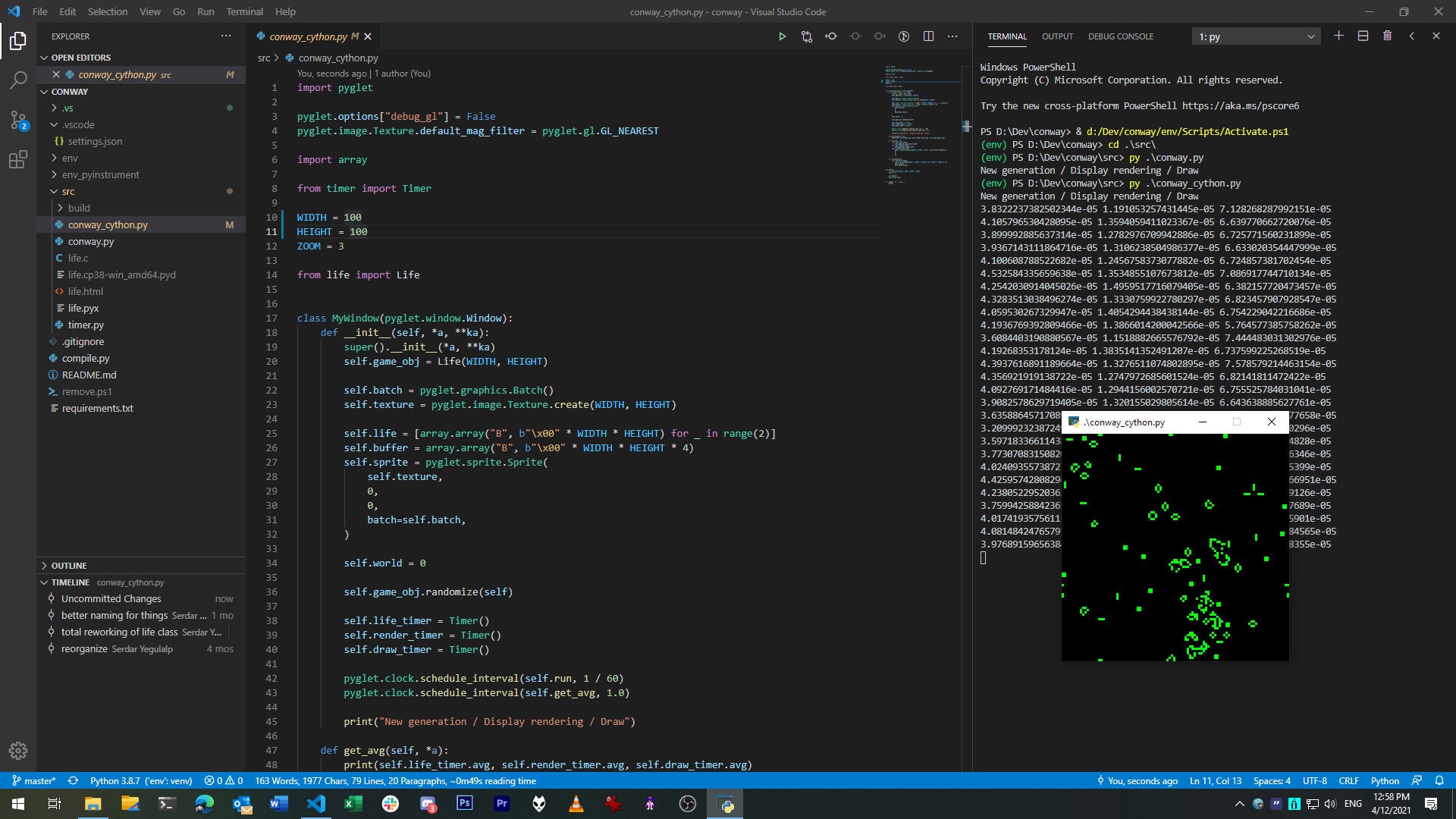Close the conway_cython.py editor tab
Viewport: 1456px width, 819px height.
[368, 36]
